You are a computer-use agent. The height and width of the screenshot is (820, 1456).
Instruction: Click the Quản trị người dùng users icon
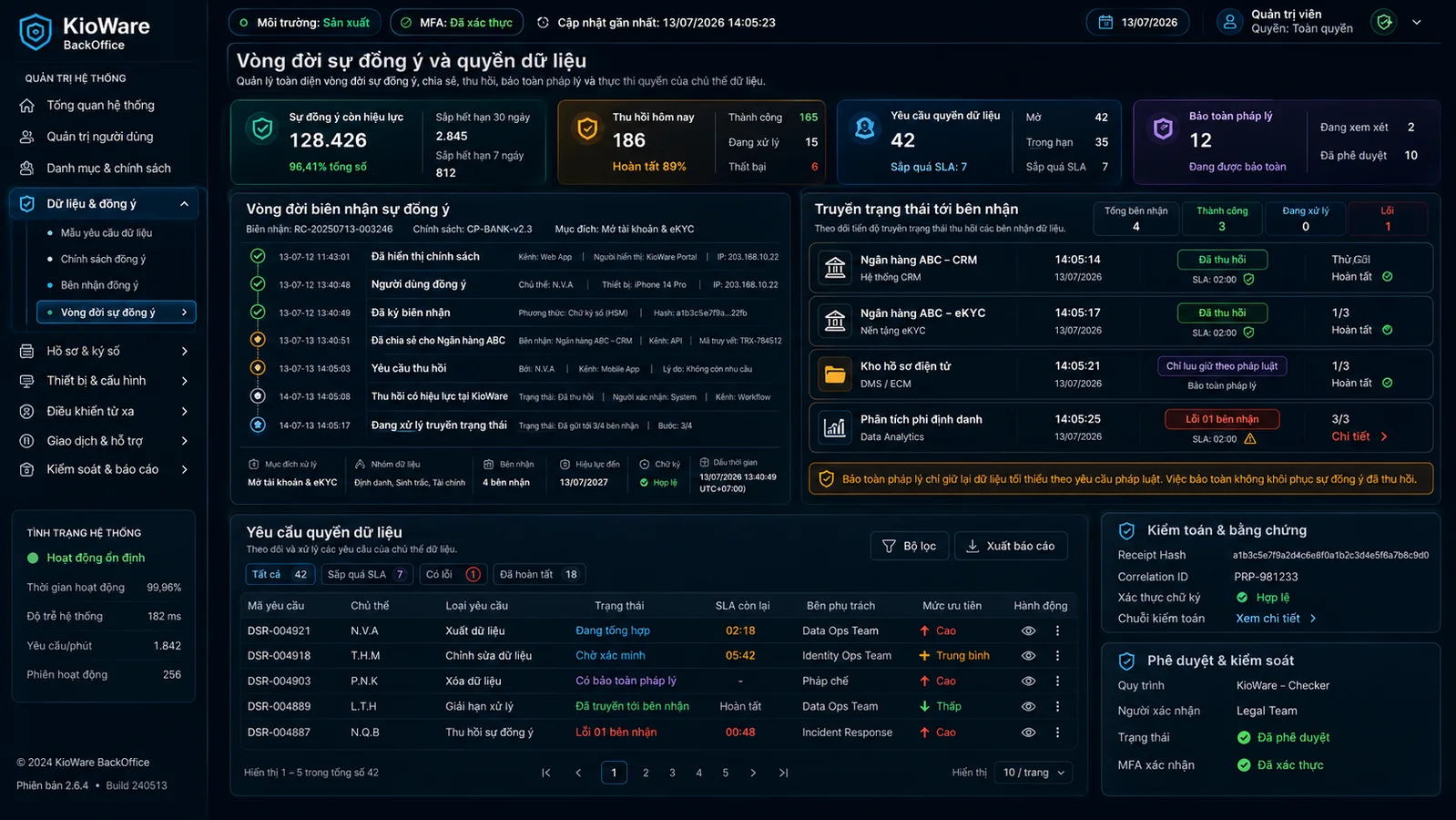[x=27, y=137]
